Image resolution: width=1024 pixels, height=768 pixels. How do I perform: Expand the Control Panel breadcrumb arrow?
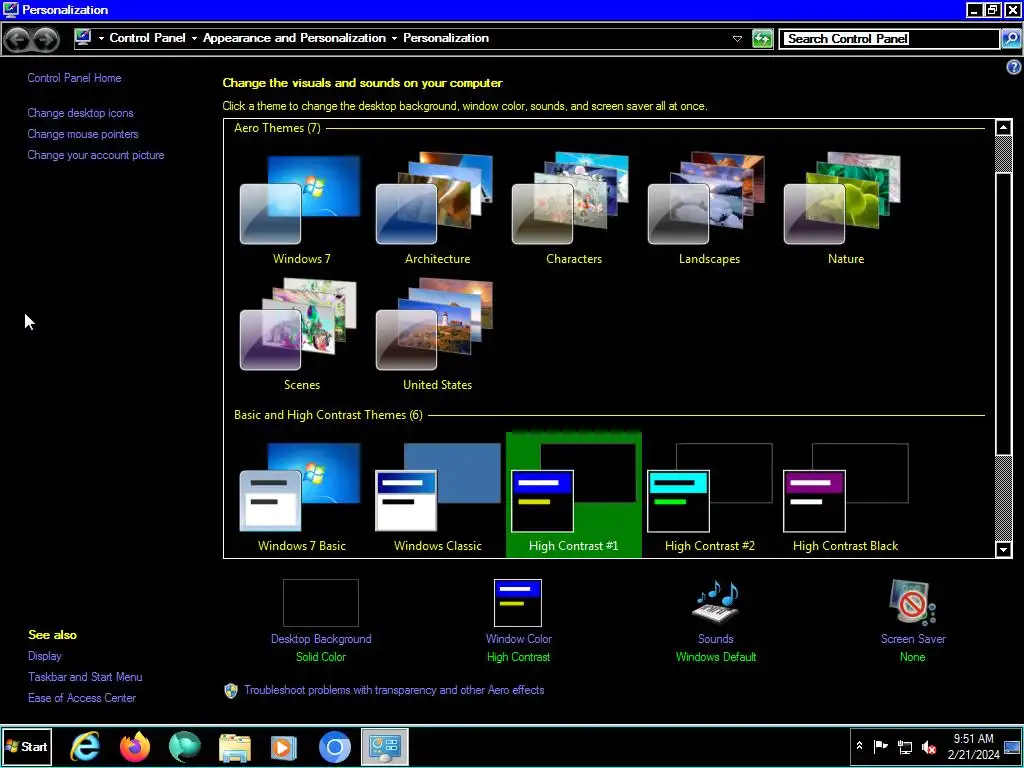tap(194, 39)
